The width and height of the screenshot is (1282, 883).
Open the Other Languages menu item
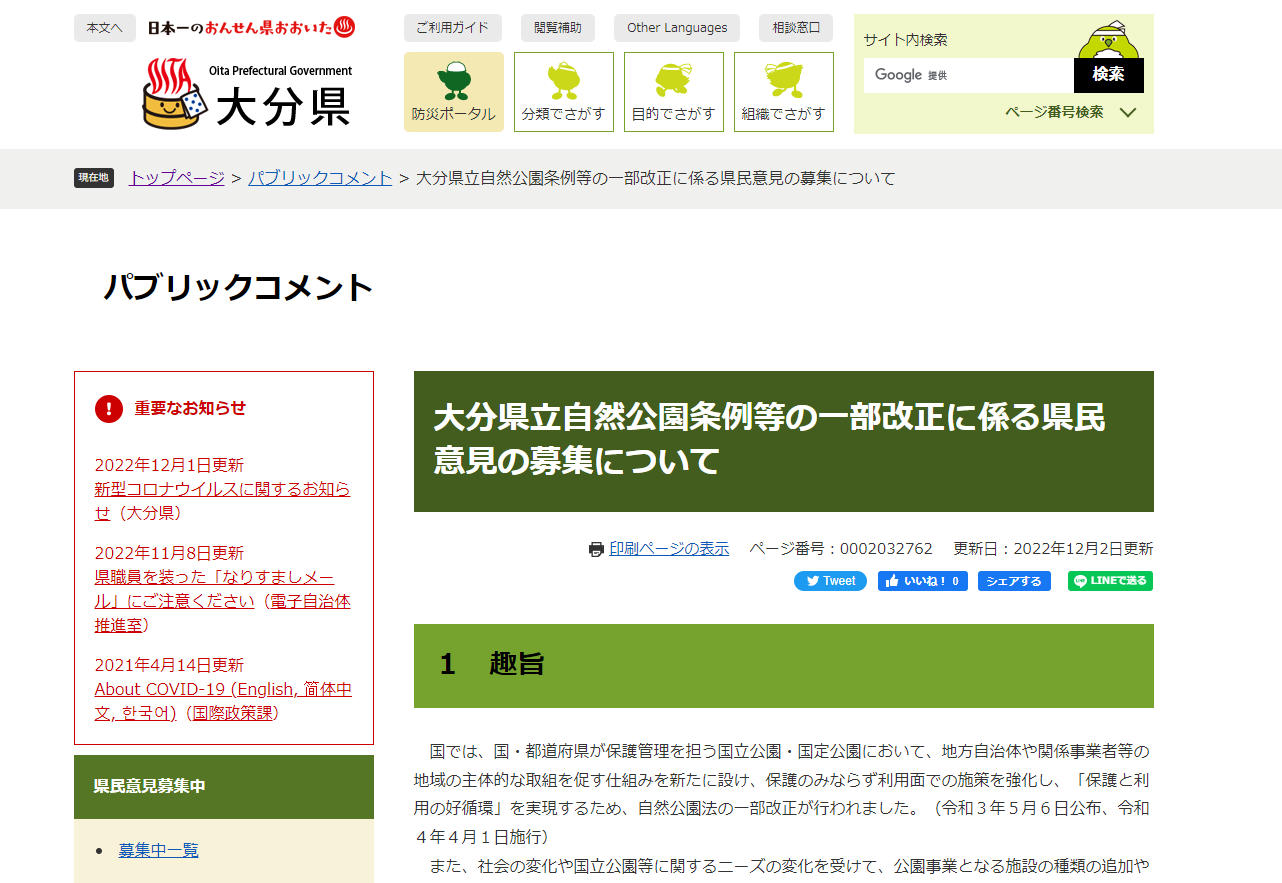point(676,27)
